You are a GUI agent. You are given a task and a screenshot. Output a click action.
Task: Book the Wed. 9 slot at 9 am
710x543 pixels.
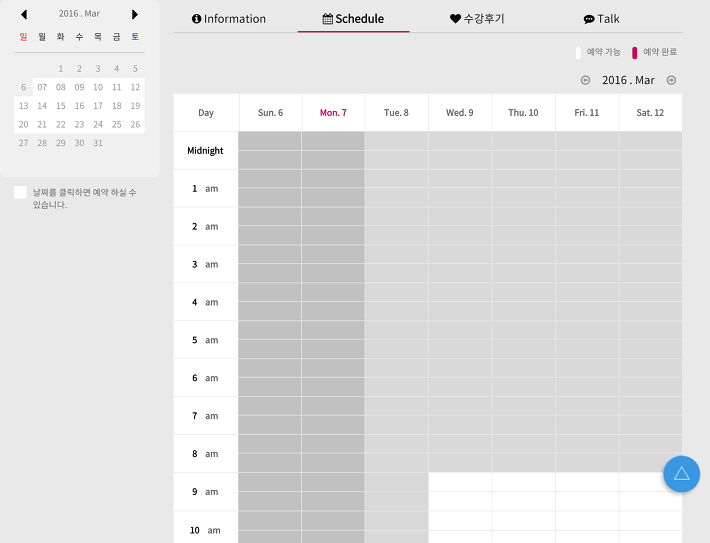click(x=460, y=482)
